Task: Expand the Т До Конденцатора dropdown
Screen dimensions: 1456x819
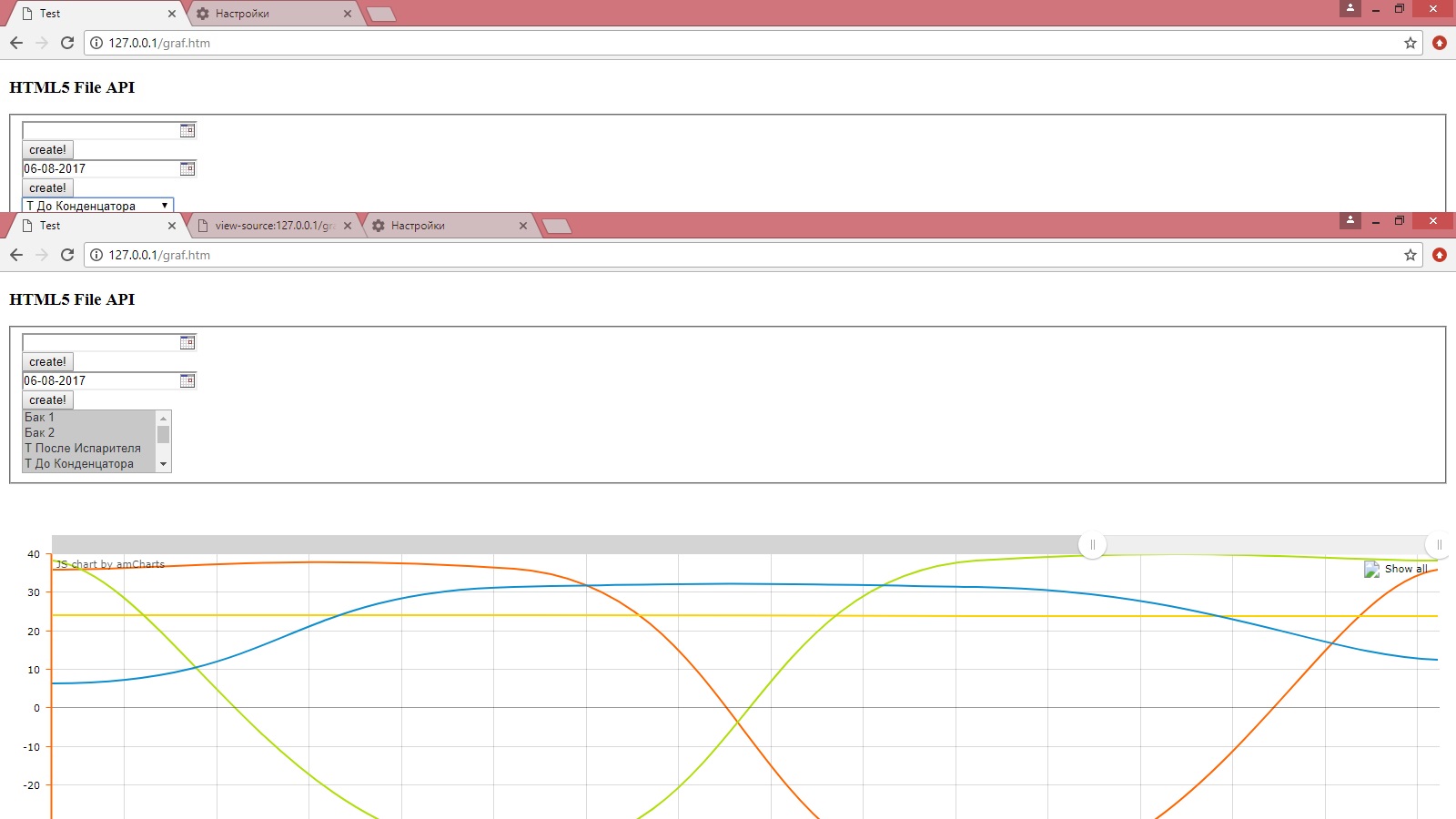Action: (x=97, y=206)
